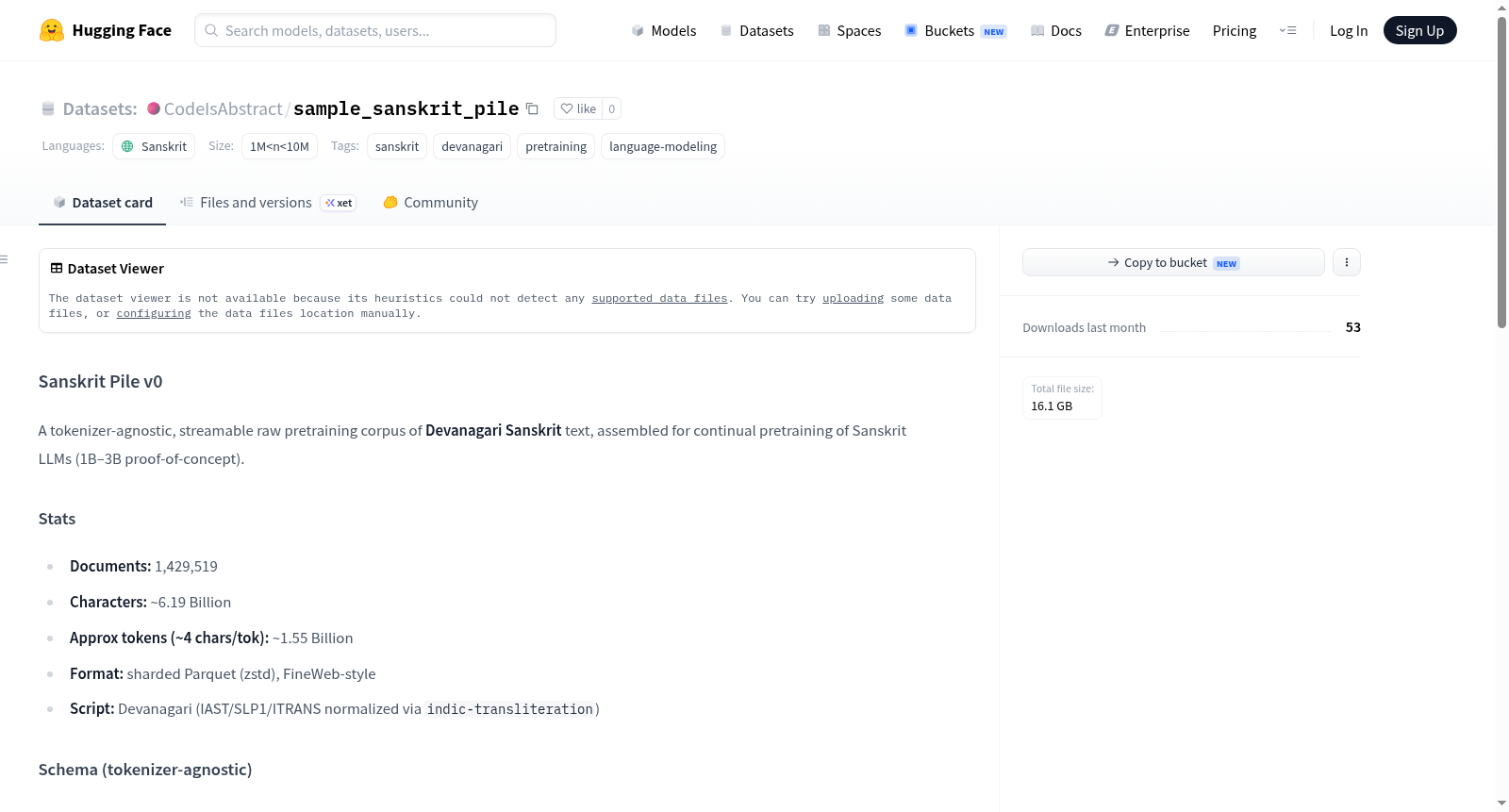The height and width of the screenshot is (812, 1509).
Task: Click the language-modeling tag chip
Action: 663,146
